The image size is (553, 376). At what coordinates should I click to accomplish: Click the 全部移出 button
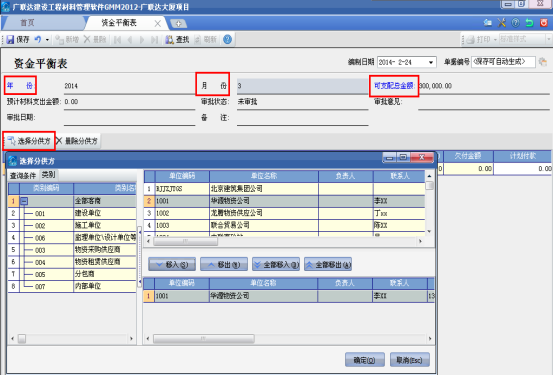point(328,264)
